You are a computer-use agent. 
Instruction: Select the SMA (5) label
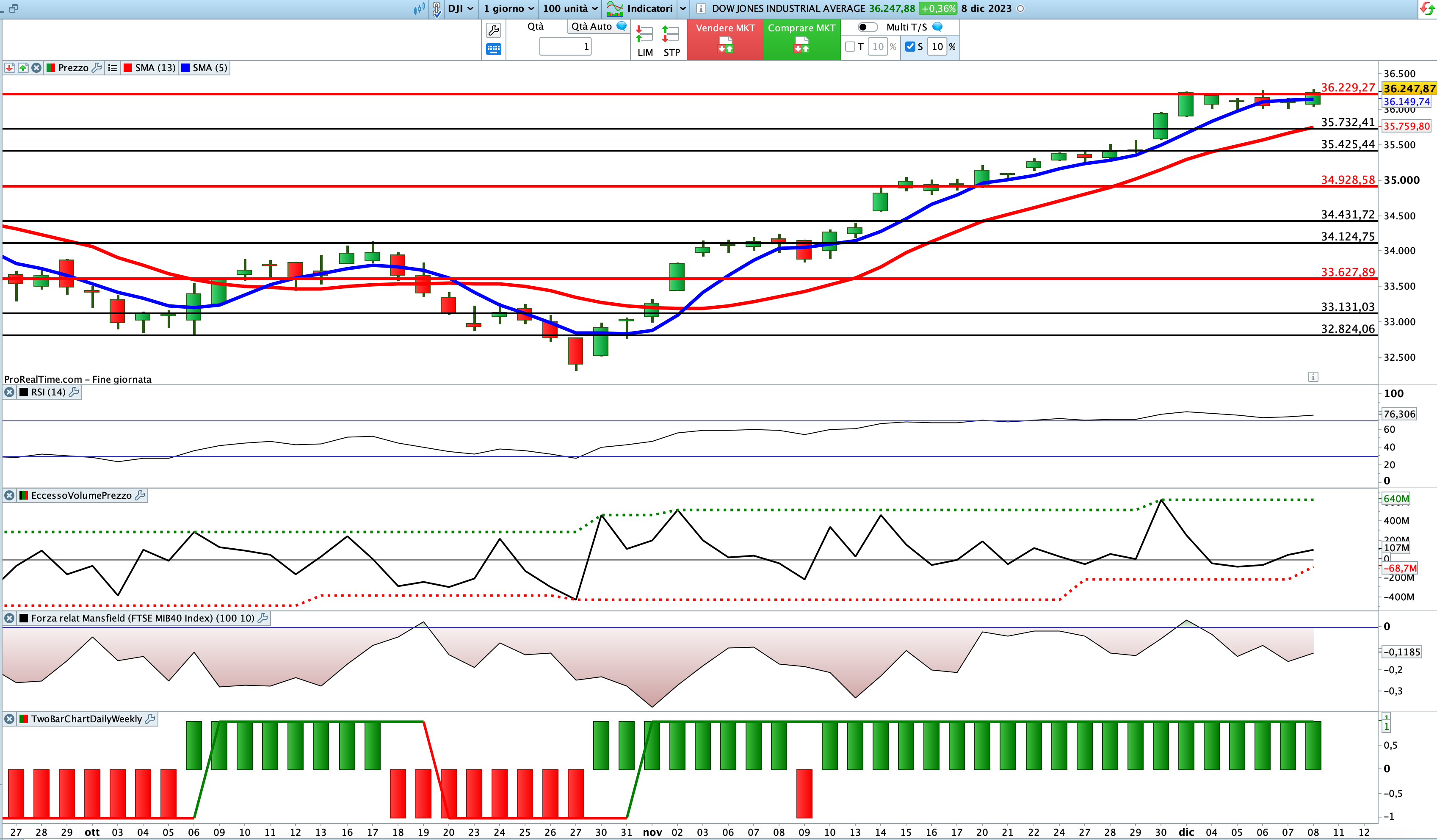(x=210, y=68)
